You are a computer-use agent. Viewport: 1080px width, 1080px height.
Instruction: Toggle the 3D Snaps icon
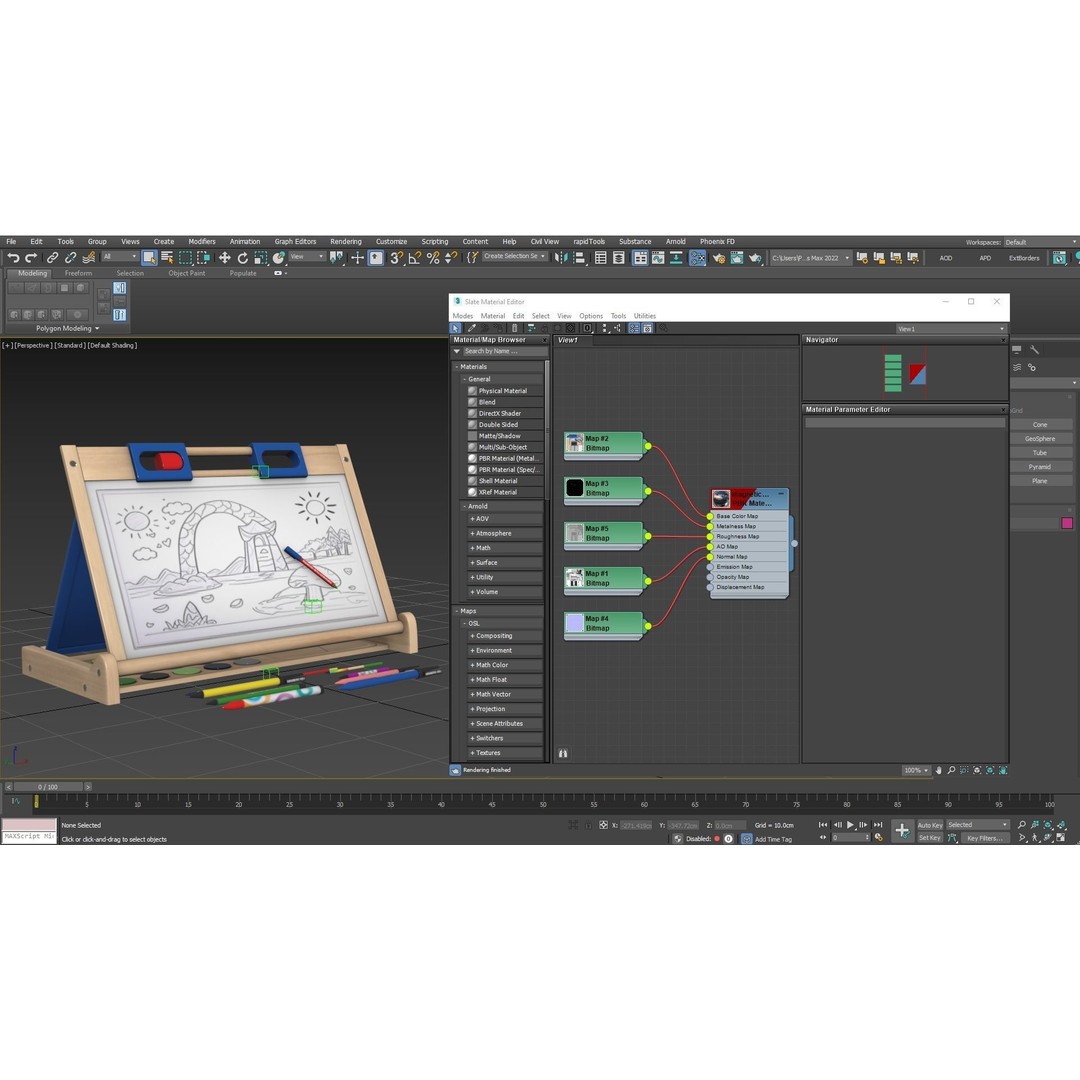click(x=396, y=258)
